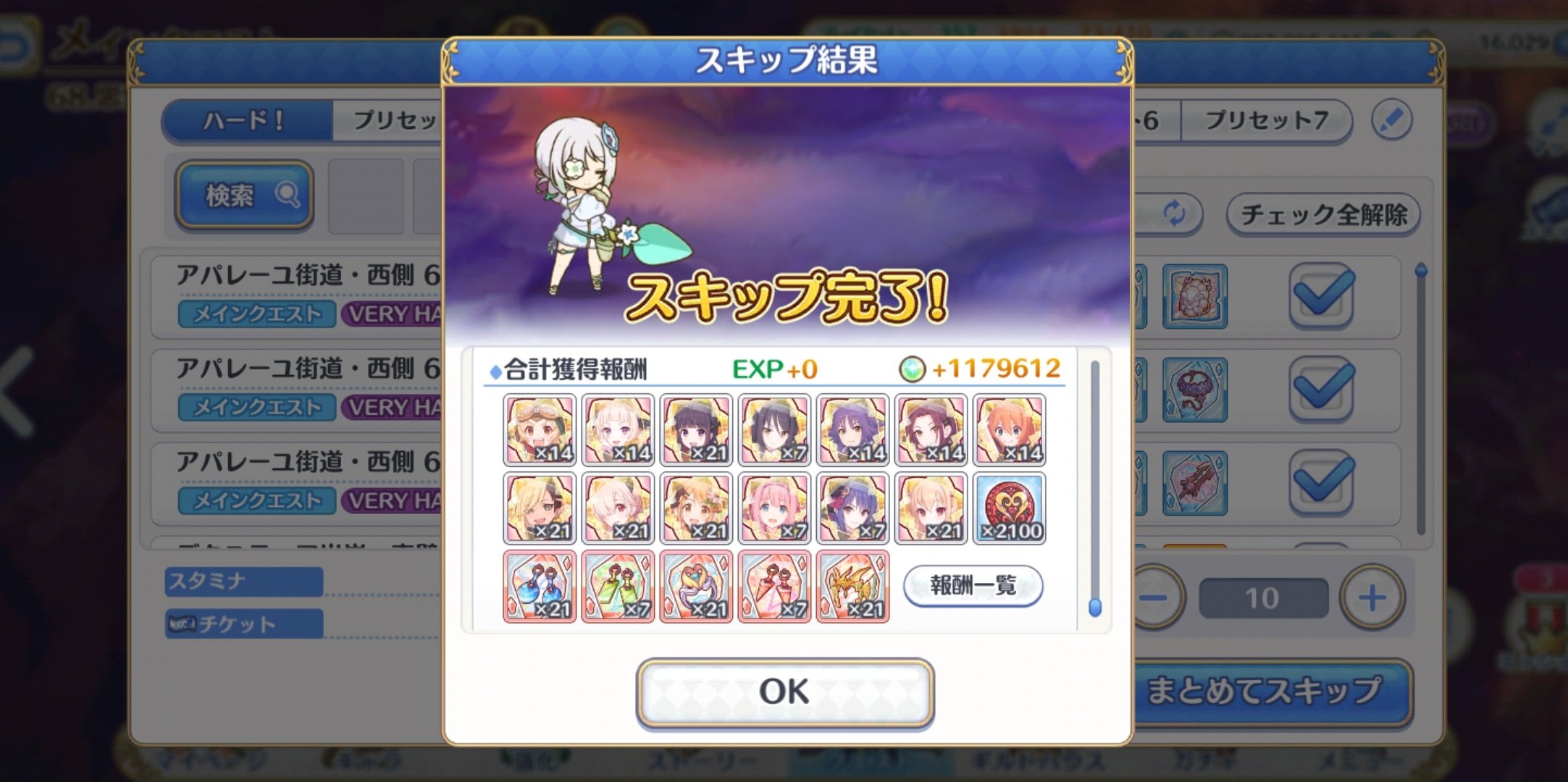1568x782 pixels.
Task: Open the 検索 search button
Action: (245, 195)
